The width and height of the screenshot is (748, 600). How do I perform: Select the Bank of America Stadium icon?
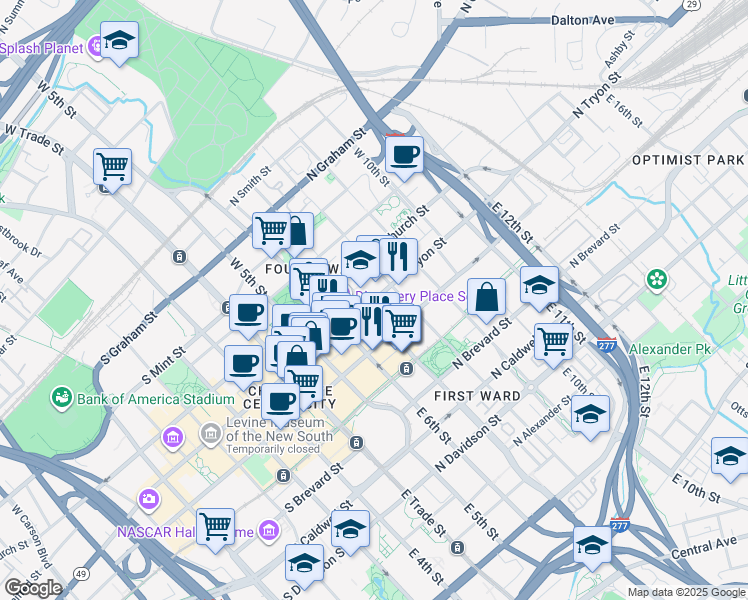pyautogui.click(x=62, y=398)
